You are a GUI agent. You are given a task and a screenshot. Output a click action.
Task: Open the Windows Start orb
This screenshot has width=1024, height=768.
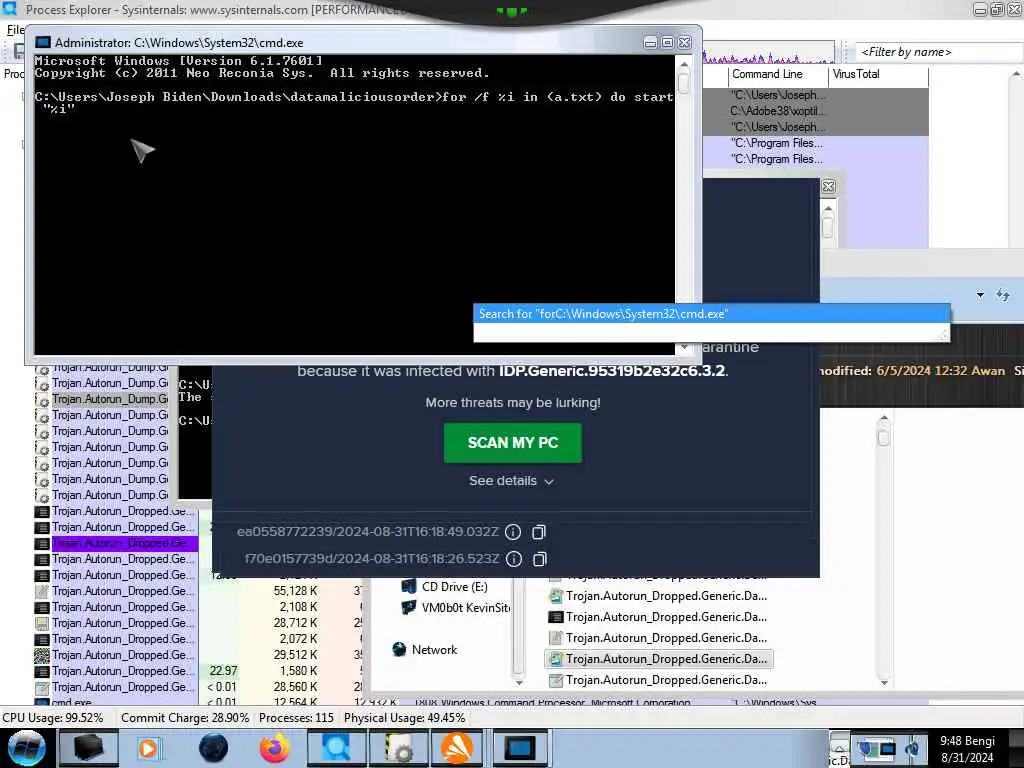pos(27,748)
